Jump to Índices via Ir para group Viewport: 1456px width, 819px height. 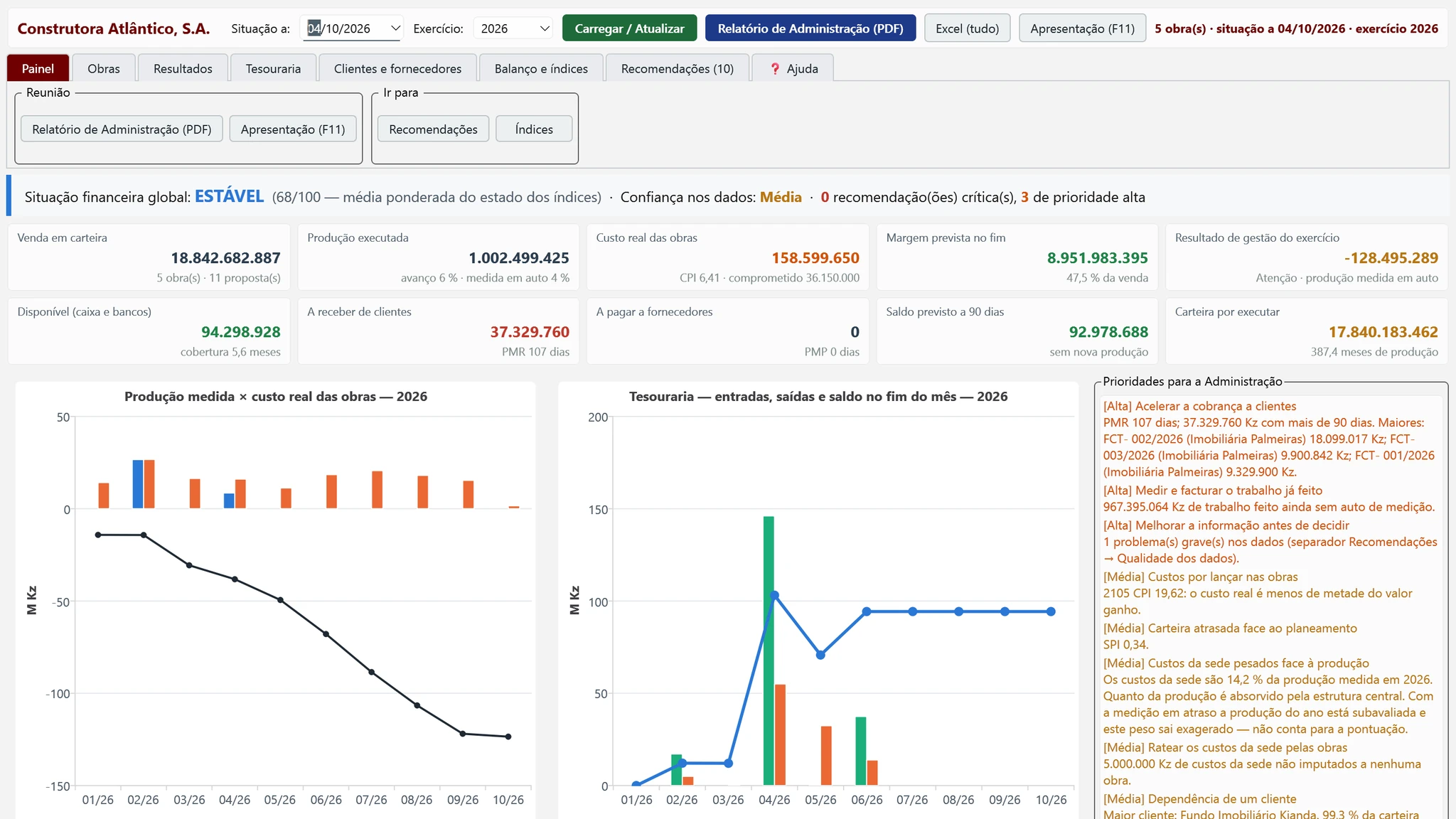click(x=534, y=129)
